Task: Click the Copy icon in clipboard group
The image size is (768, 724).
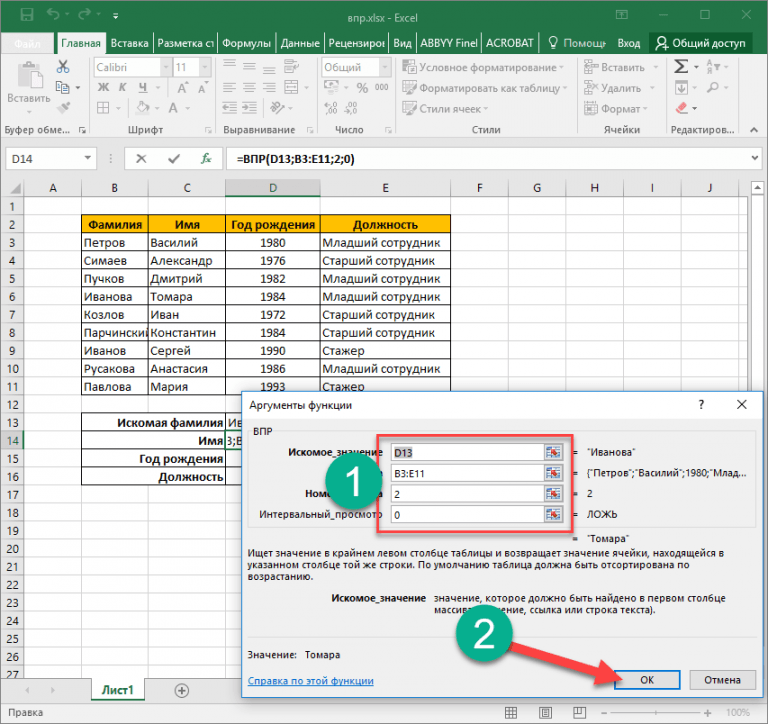Action: [62, 87]
